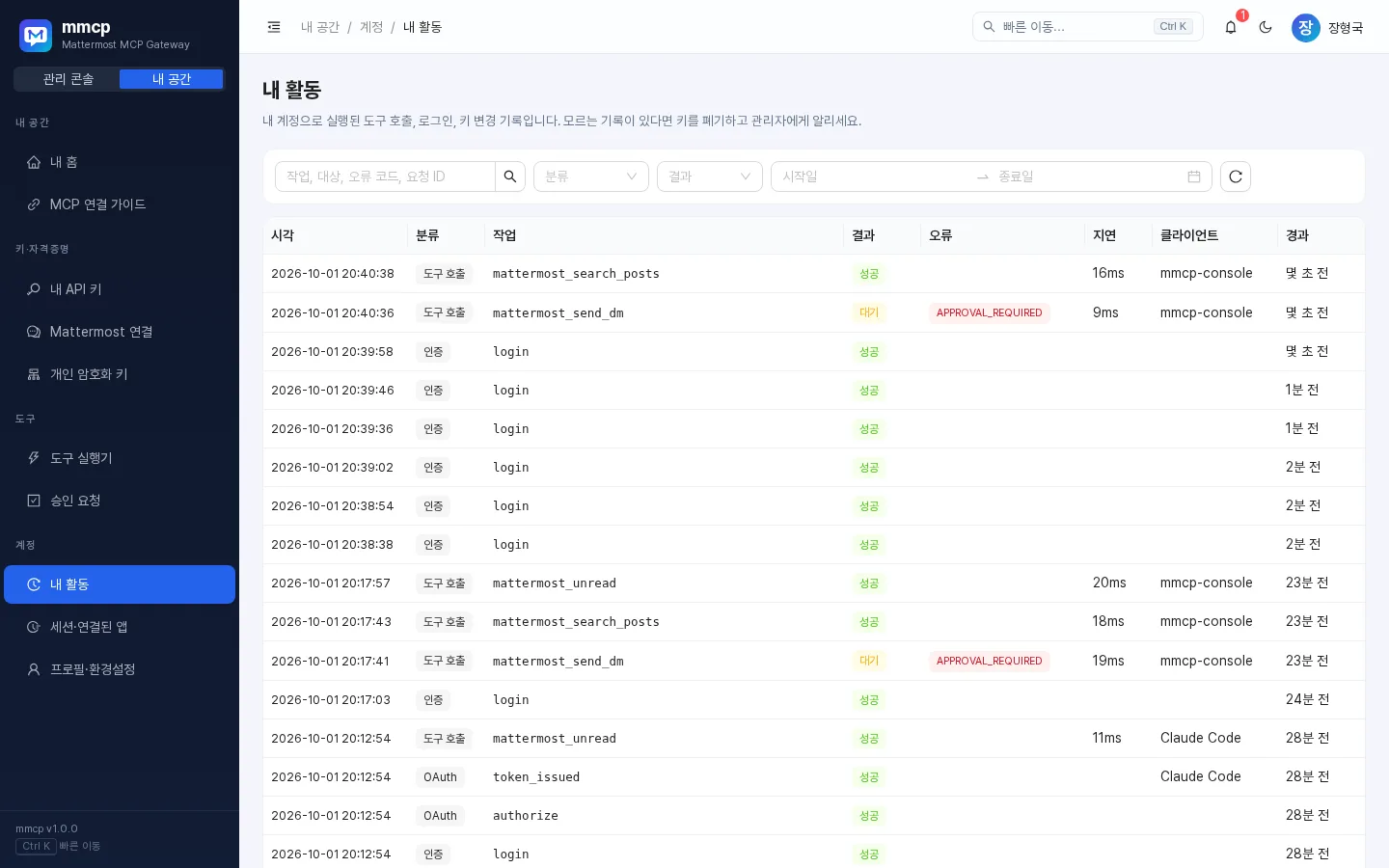This screenshot has width=1389, height=868.
Task: Expand the 결과 filter dropdown
Action: [x=710, y=176]
